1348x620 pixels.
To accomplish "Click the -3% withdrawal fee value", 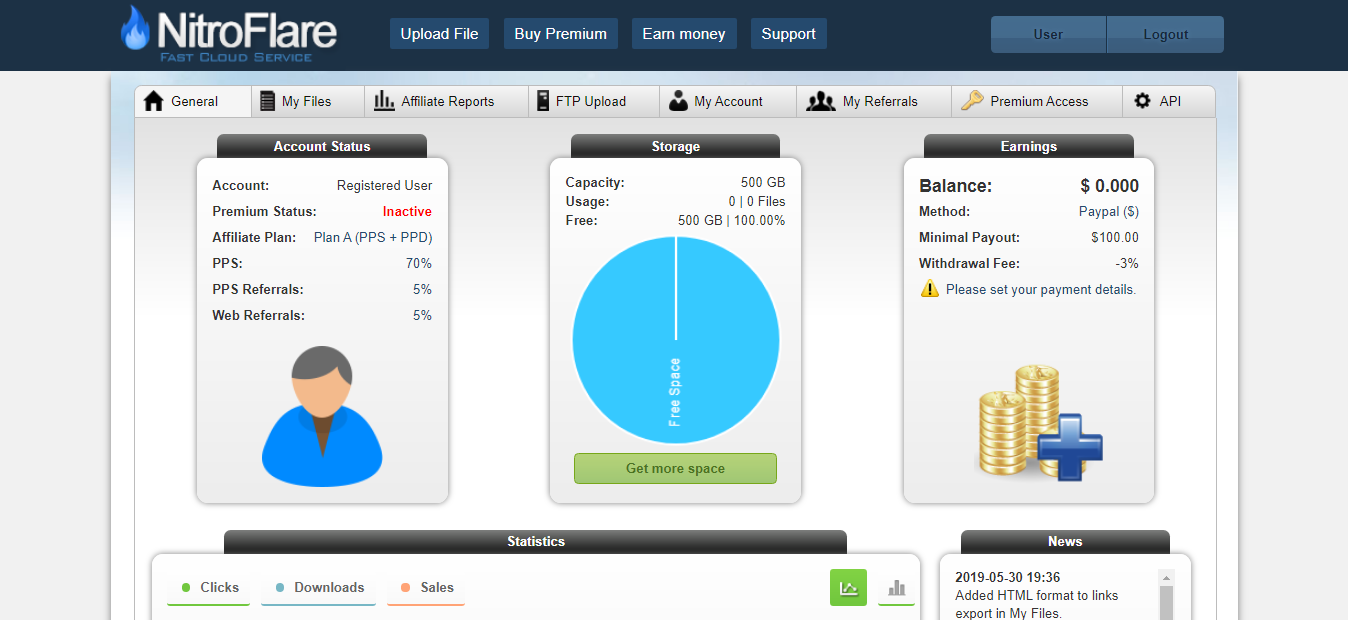I will click(1128, 264).
